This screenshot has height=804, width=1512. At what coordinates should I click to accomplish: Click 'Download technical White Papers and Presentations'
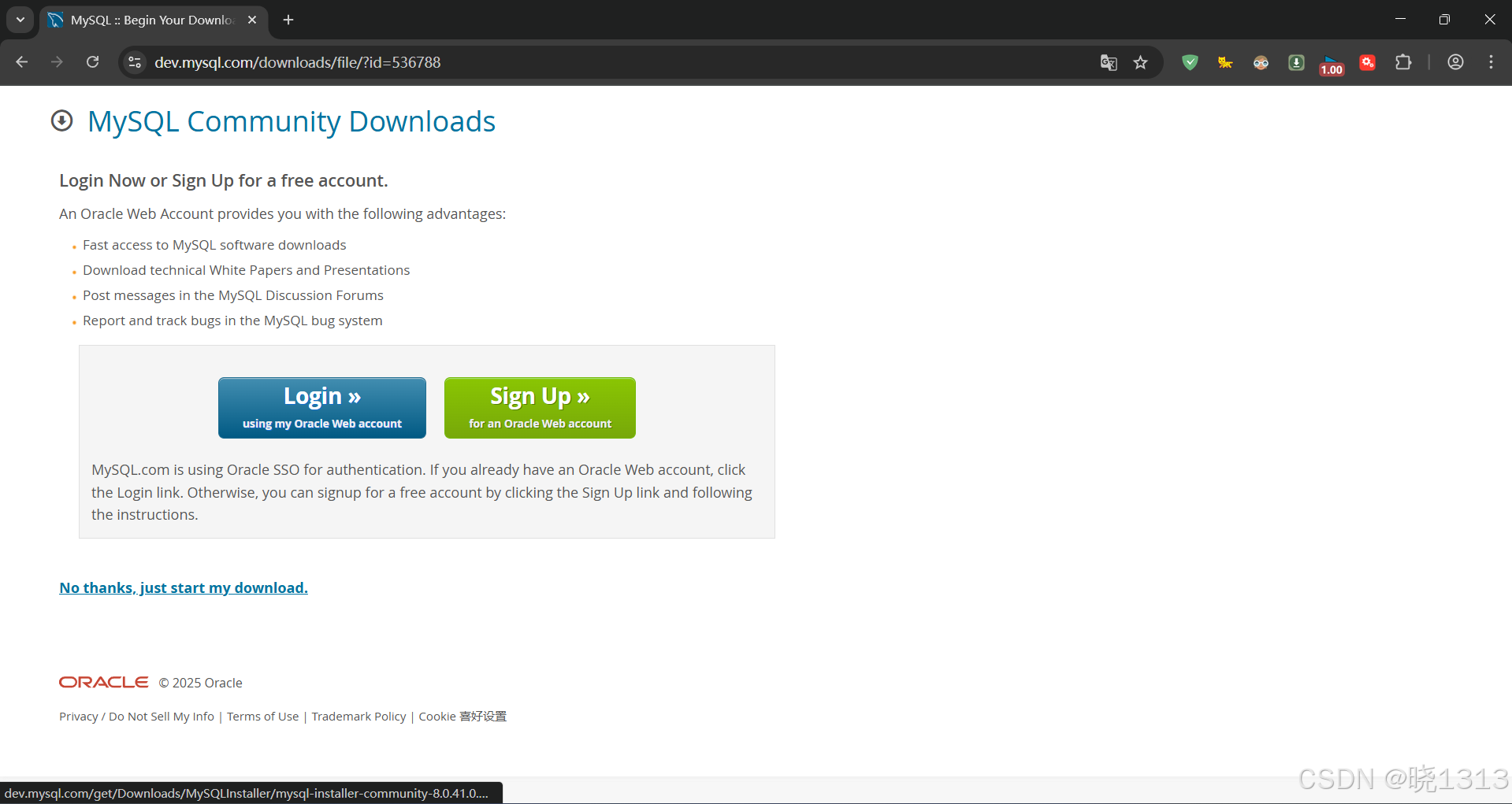click(x=246, y=270)
